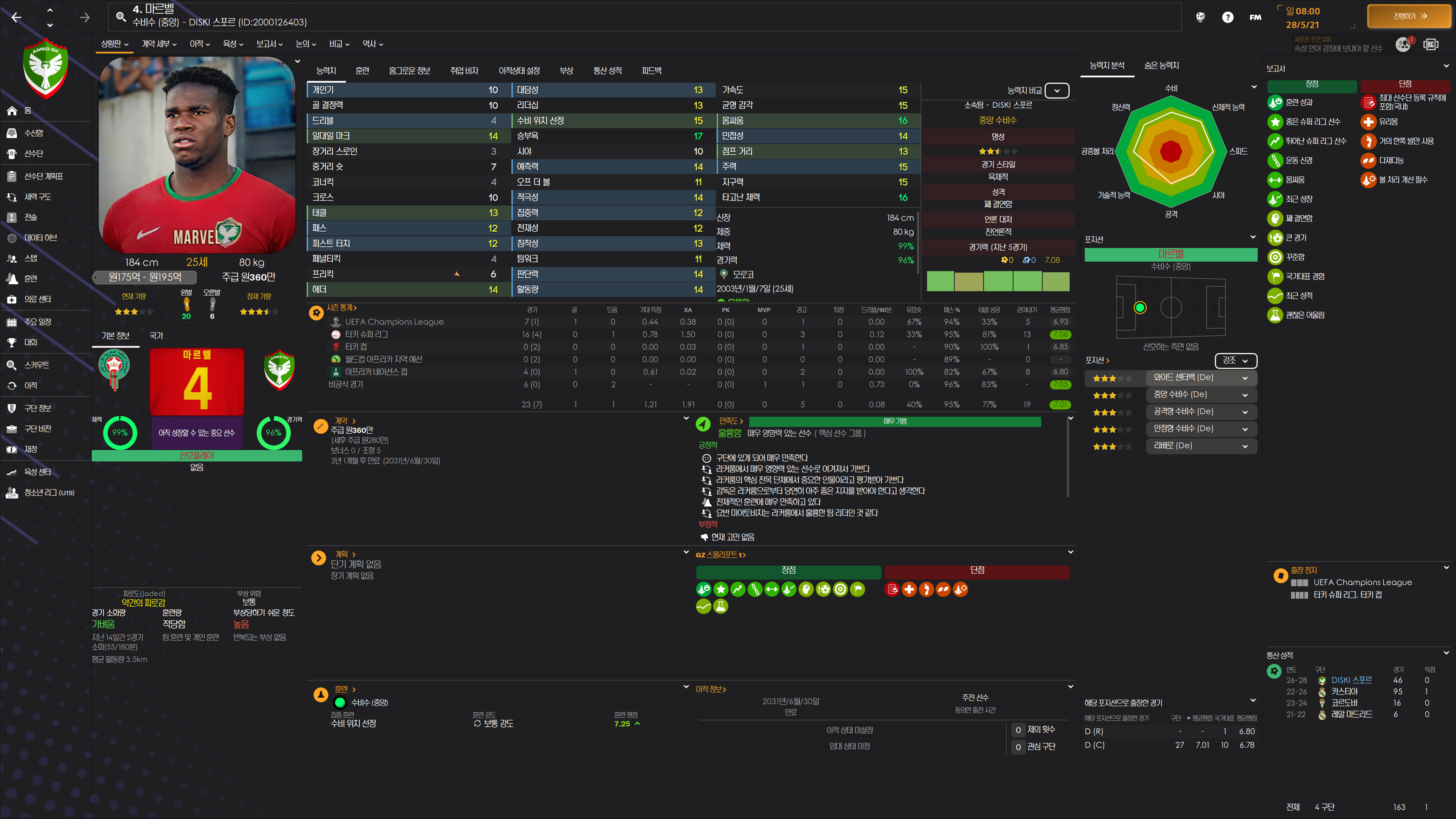This screenshot has width=1456, height=819.
Task: Click the green 매우 기쁨 satisfaction bar
Action: (894, 422)
